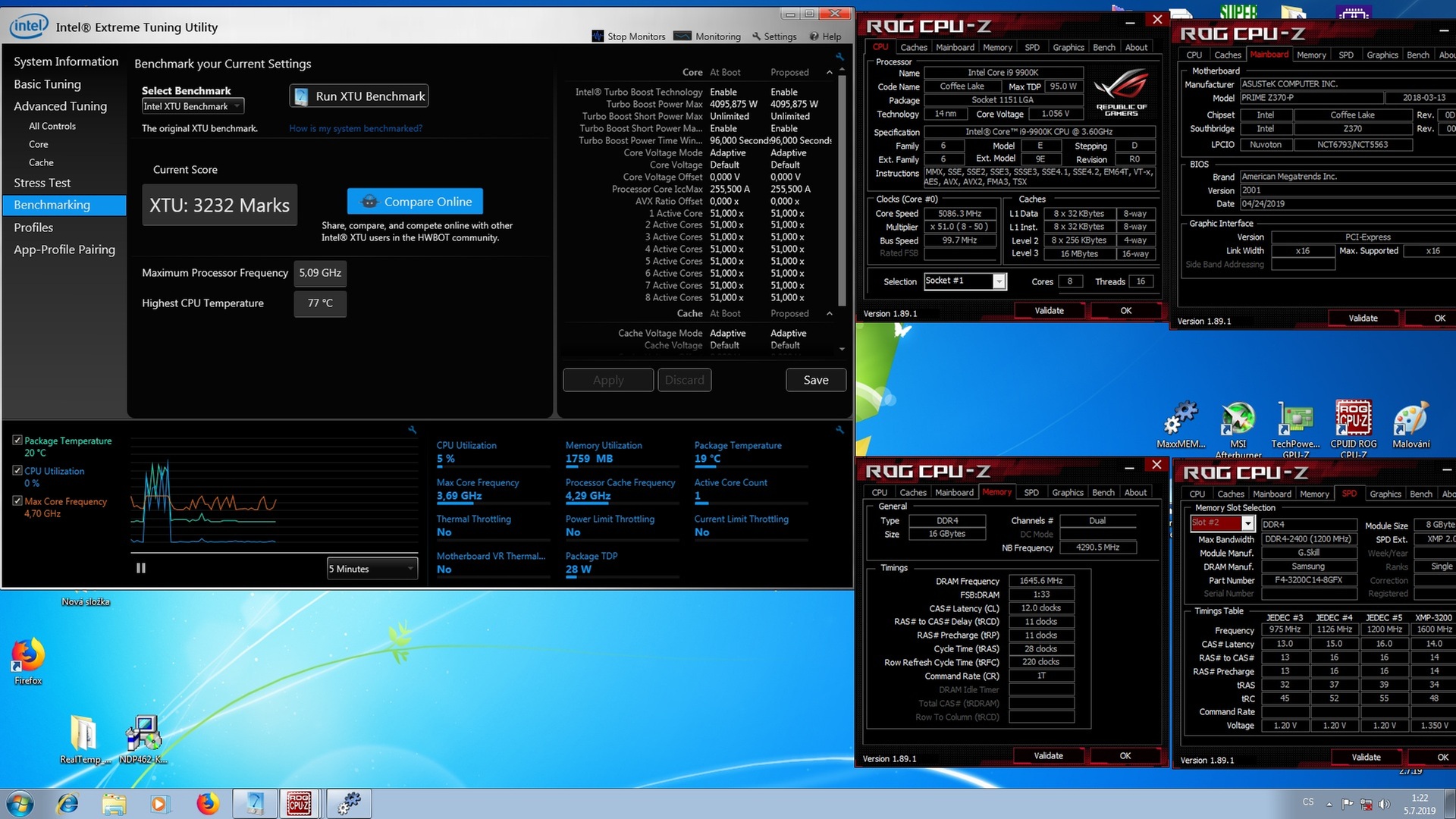Screen dimensions: 1456x819
Task: Open File Explorer from taskbar
Action: coord(114,804)
